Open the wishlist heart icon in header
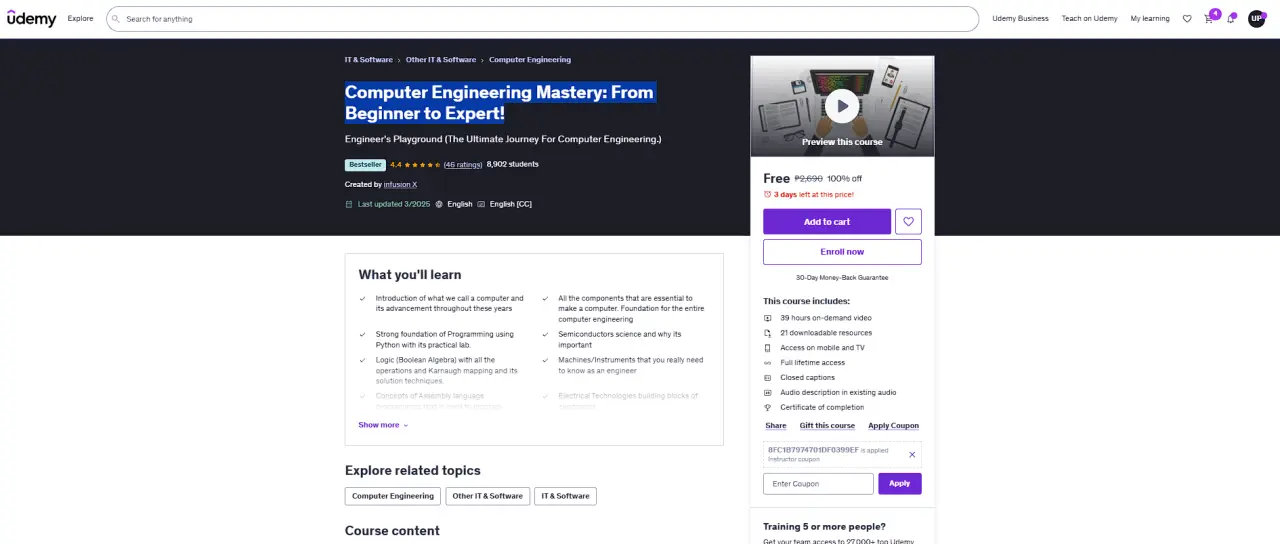This screenshot has width=1280, height=544. [x=1187, y=19]
